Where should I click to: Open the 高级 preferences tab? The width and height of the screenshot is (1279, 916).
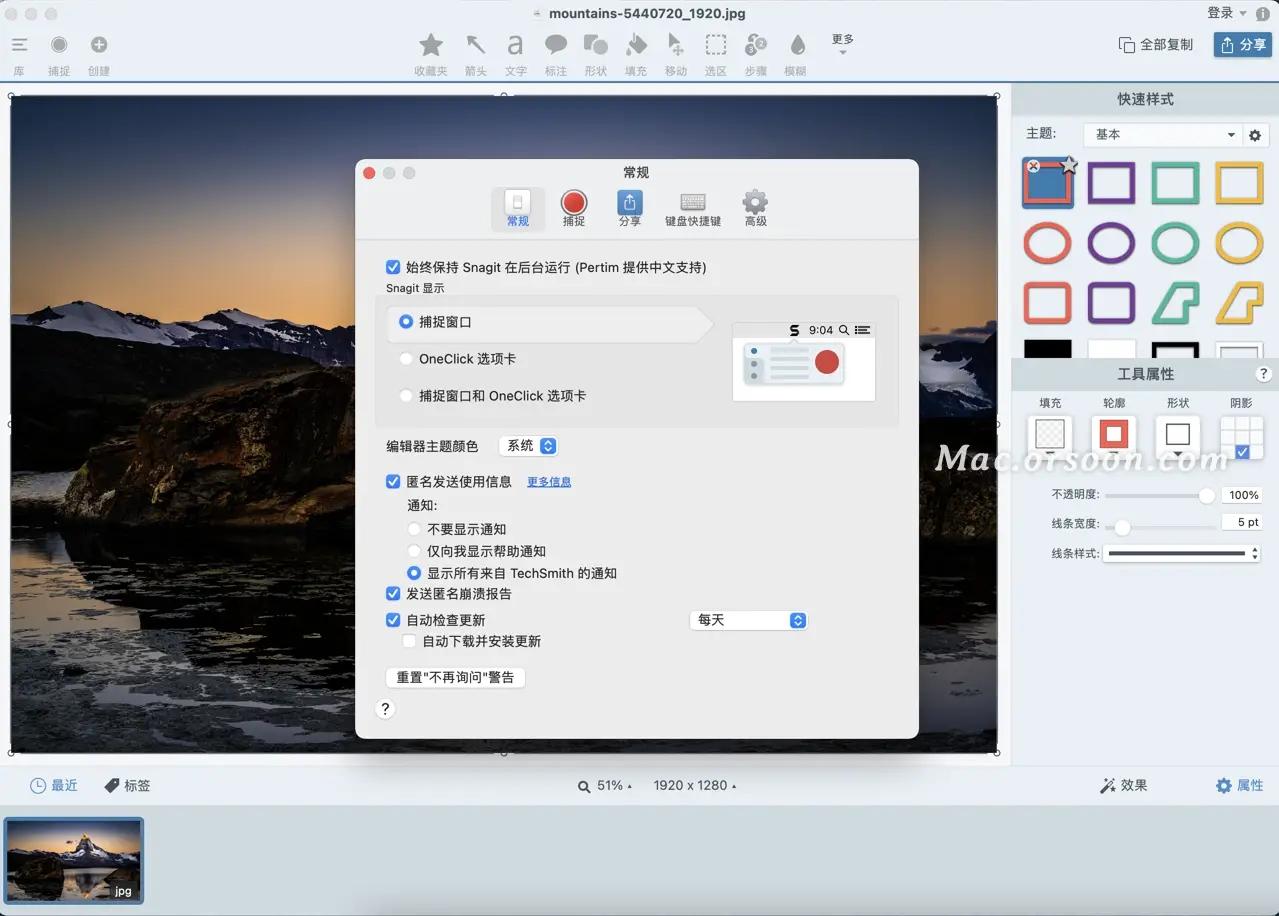(755, 209)
